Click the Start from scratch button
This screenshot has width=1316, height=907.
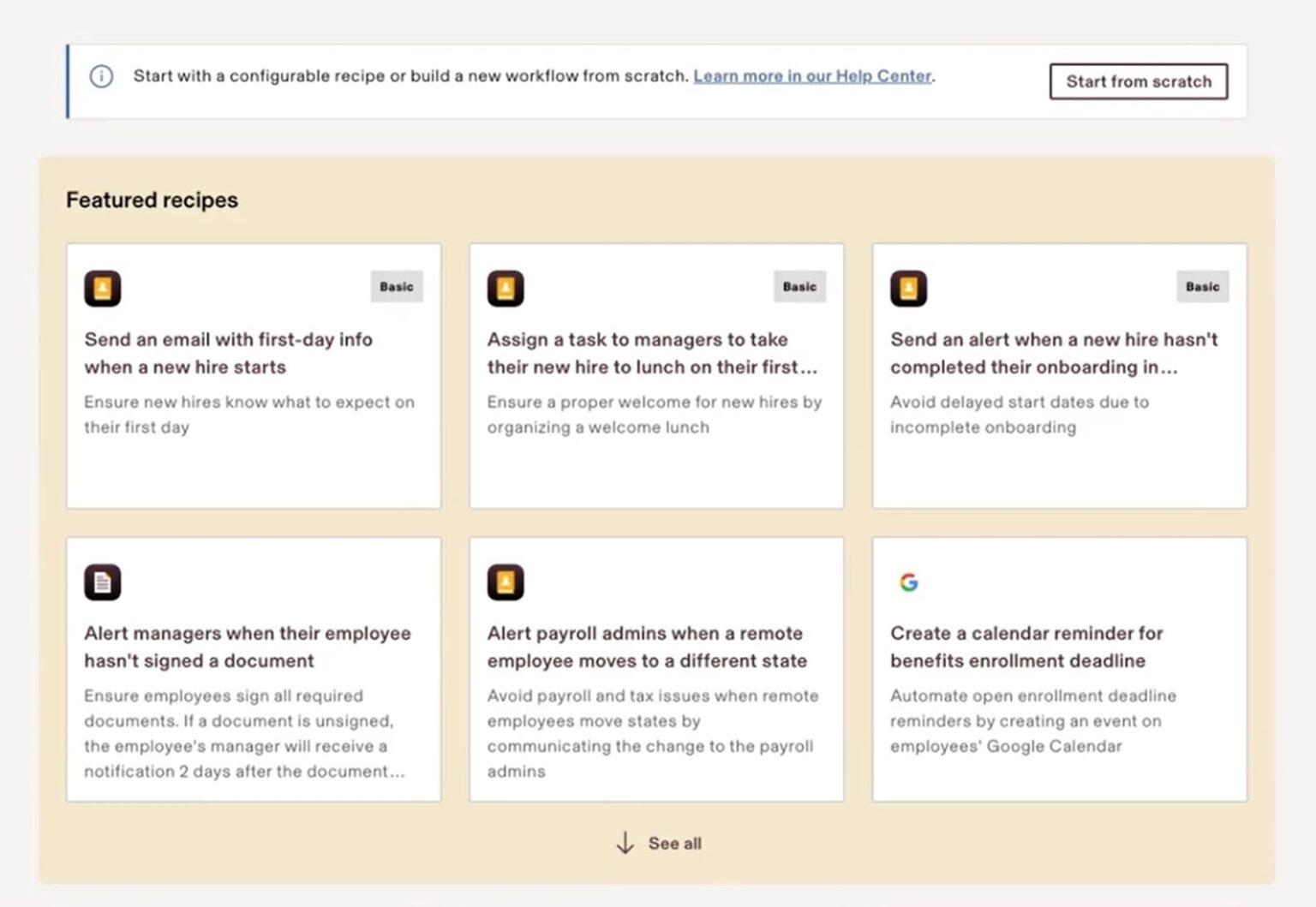pyautogui.click(x=1139, y=81)
